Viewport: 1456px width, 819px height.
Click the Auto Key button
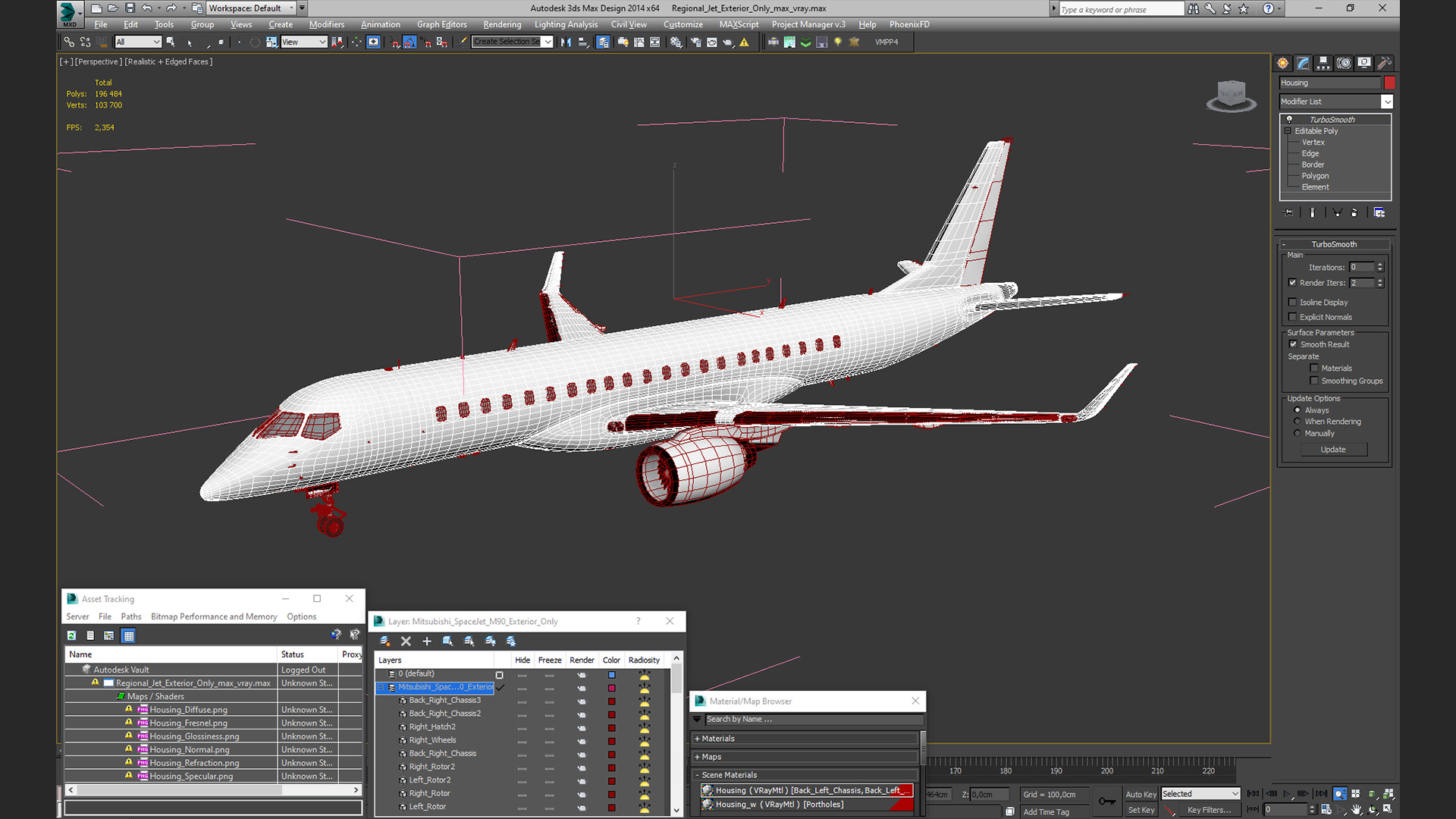pos(1141,794)
